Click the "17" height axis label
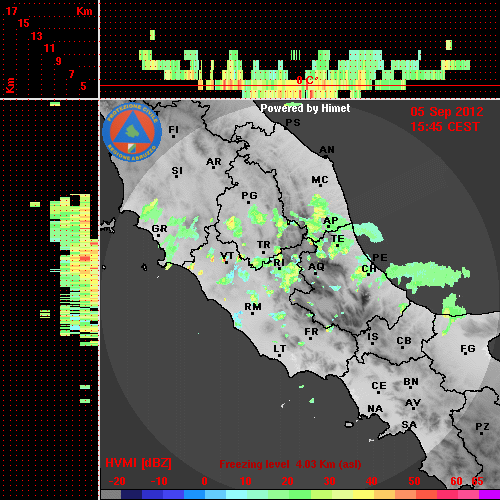 pyautogui.click(x=11, y=11)
